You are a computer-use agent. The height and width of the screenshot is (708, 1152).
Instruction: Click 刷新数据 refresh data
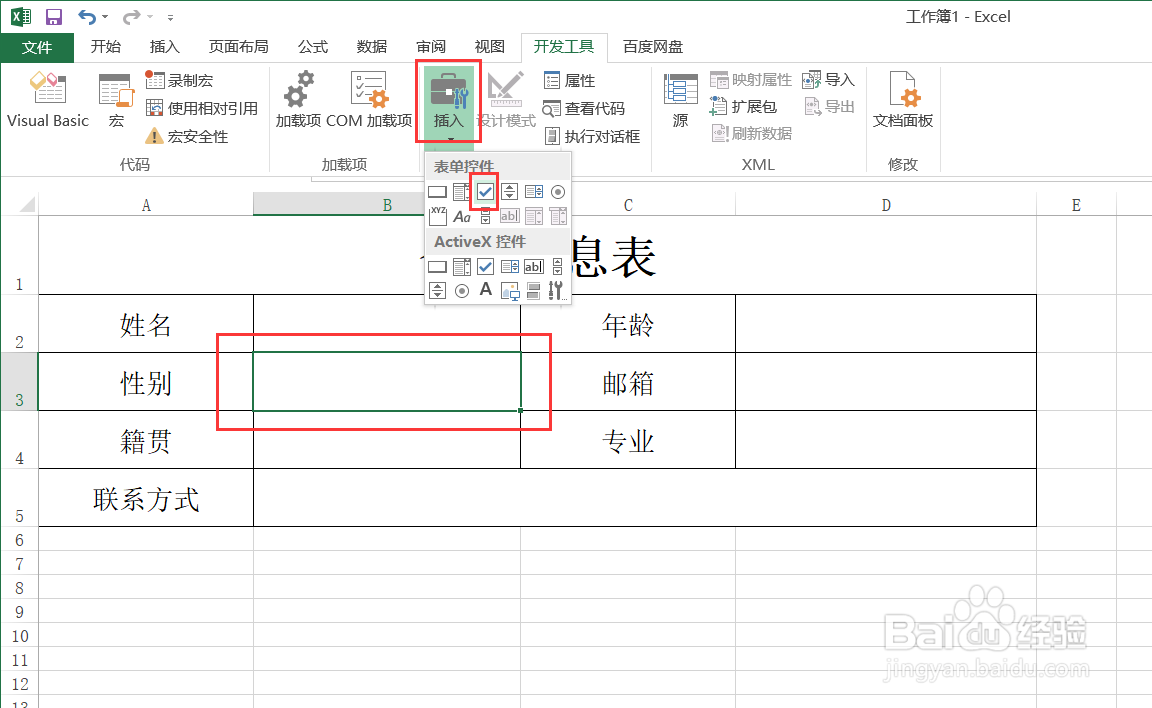pos(751,133)
